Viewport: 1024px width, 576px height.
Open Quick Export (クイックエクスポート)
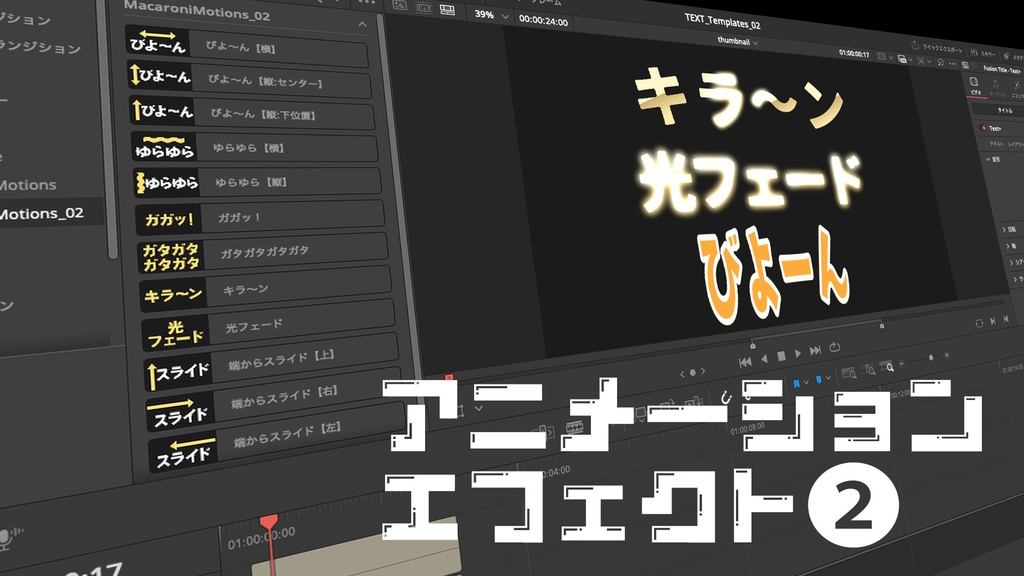(x=937, y=47)
